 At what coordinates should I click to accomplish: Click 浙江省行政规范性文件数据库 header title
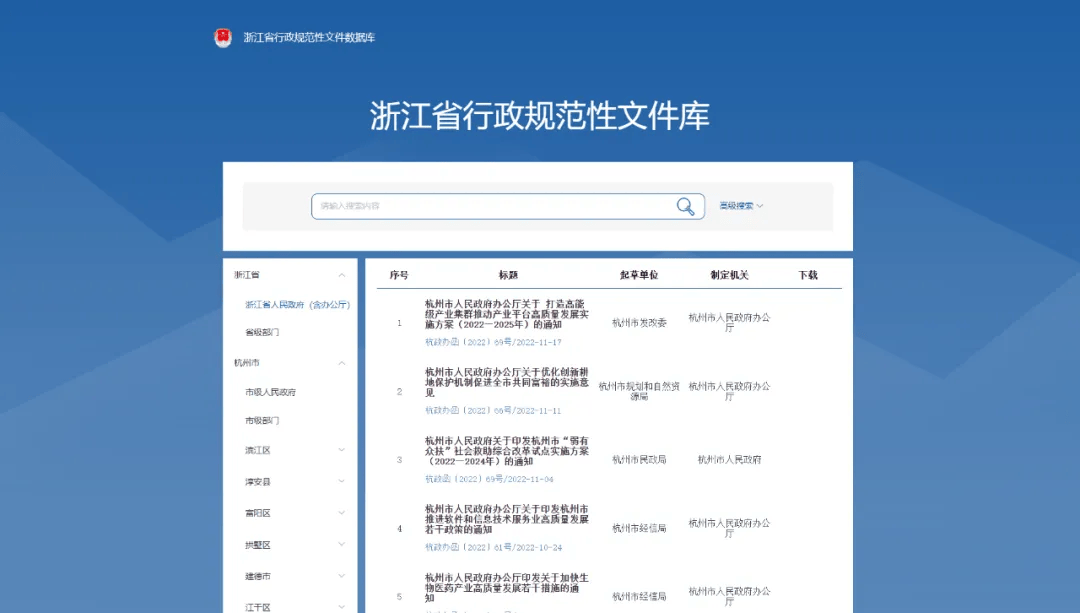tap(309, 38)
